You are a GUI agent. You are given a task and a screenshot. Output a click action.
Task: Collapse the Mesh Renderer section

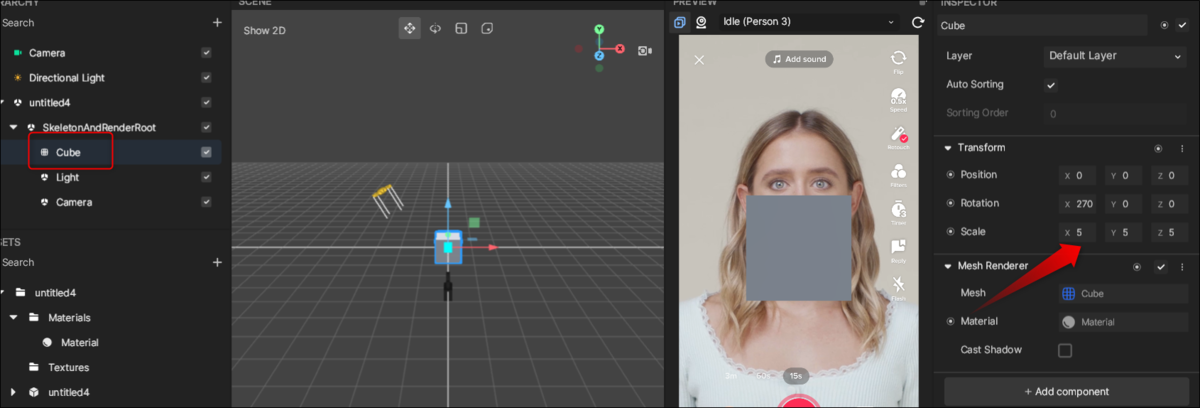948,266
